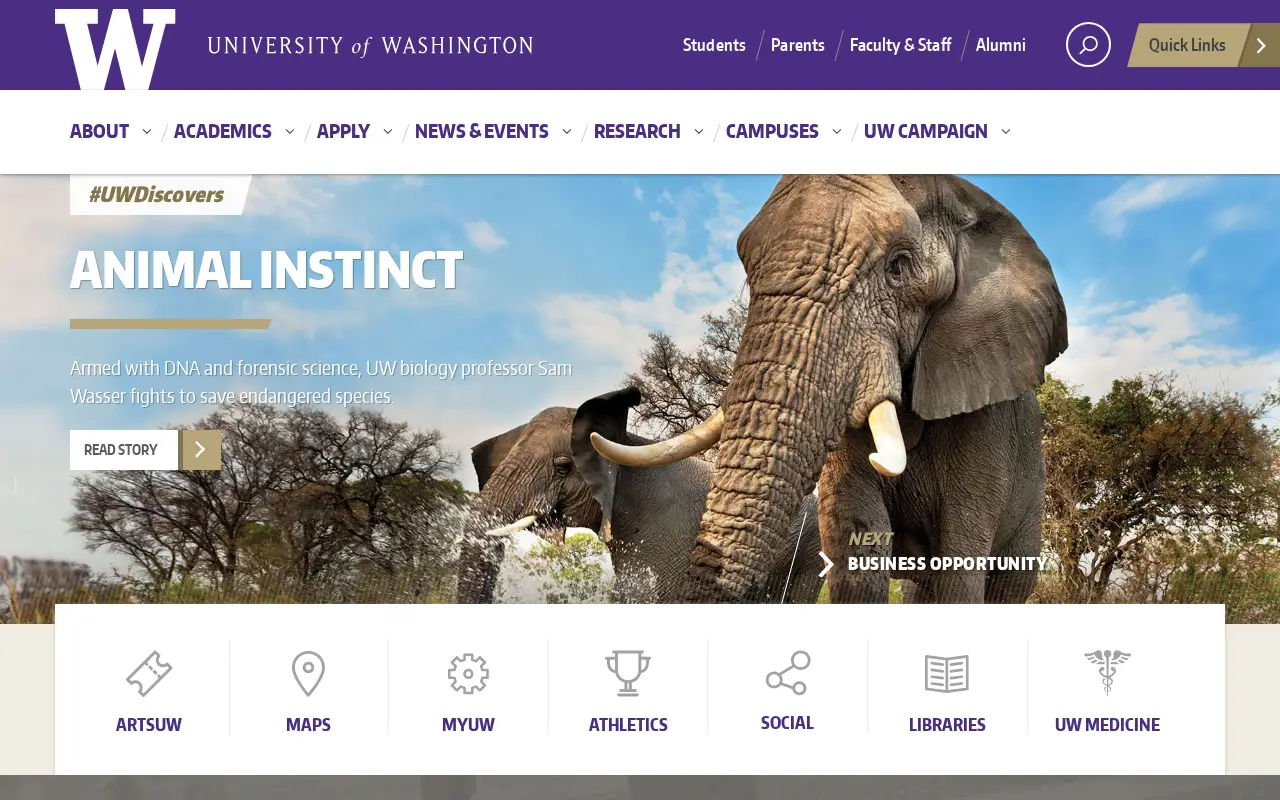The height and width of the screenshot is (800, 1280).
Task: Expand the About menu chevron
Action: 147,131
